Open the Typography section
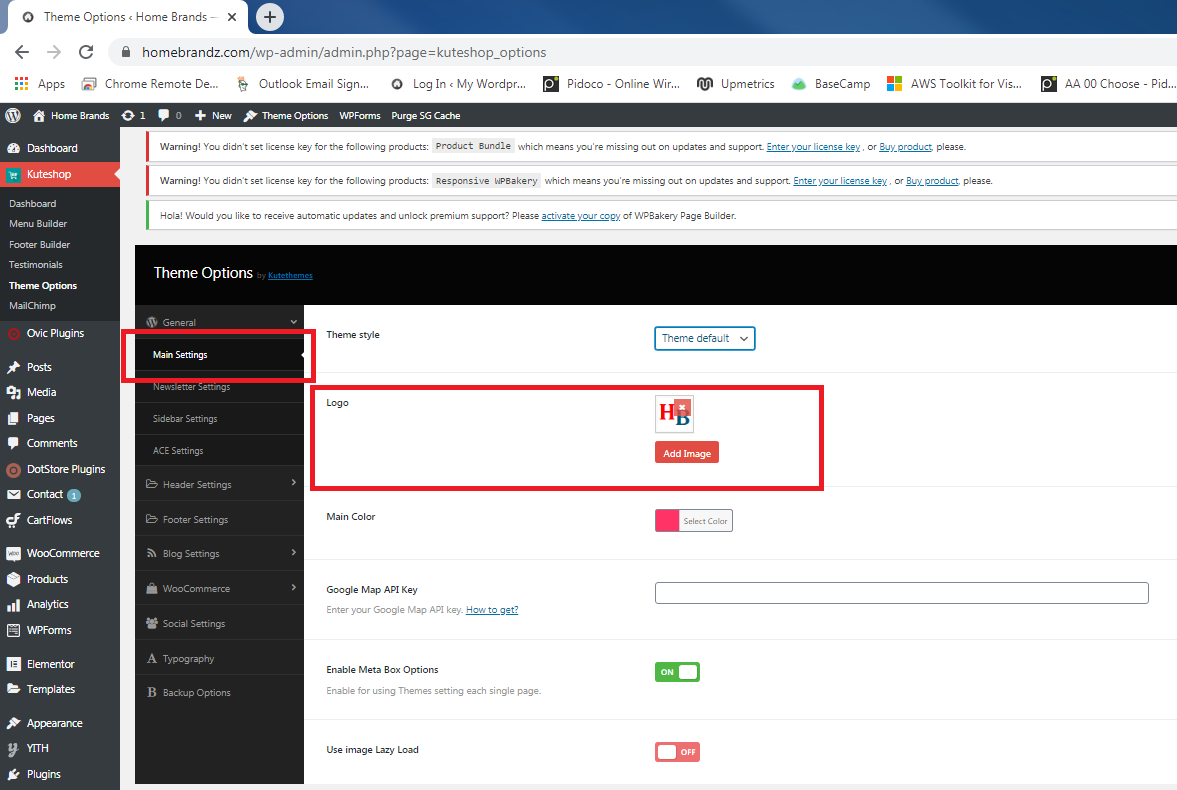The image size is (1177, 790). pos(219,659)
